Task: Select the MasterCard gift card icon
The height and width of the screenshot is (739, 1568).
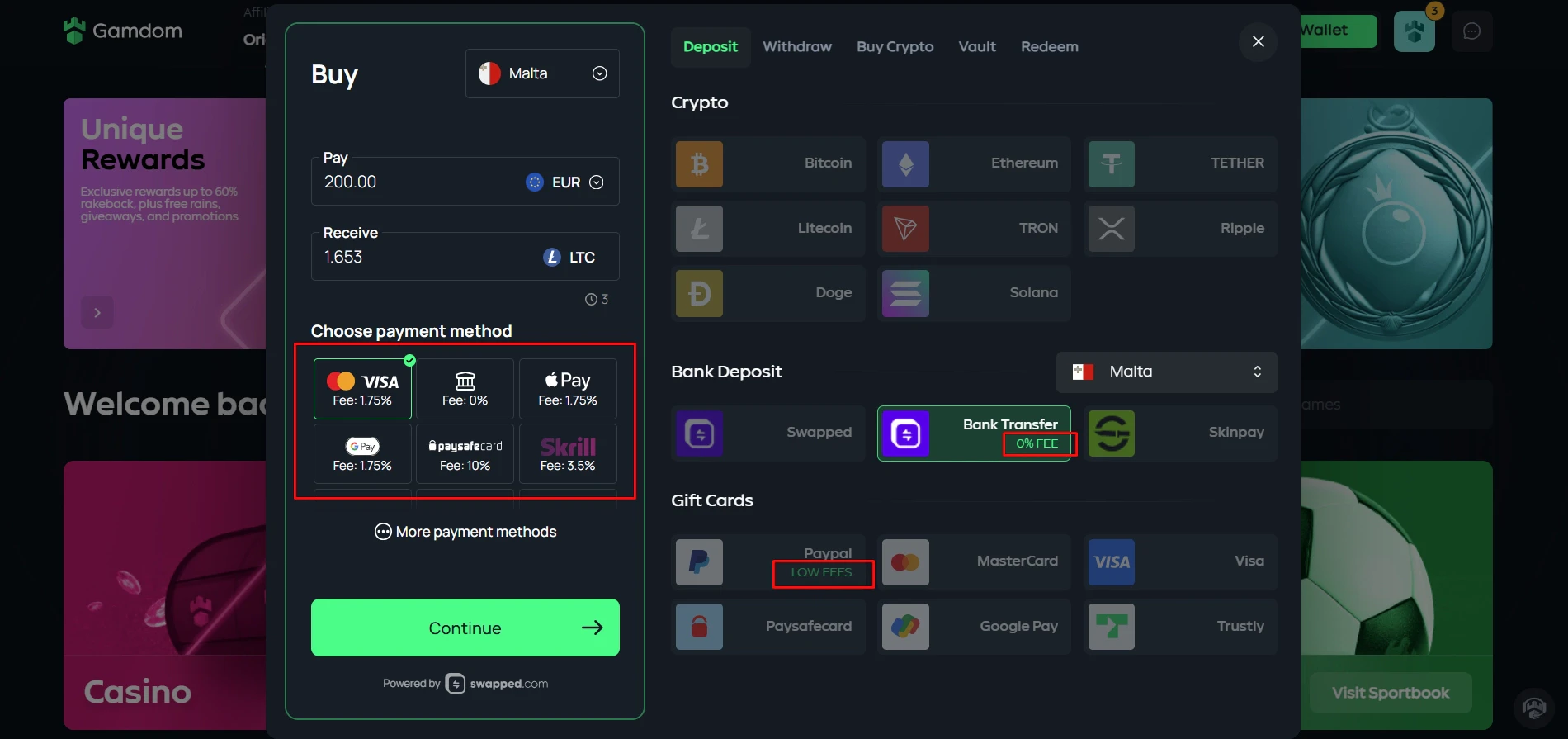Action: [x=905, y=562]
